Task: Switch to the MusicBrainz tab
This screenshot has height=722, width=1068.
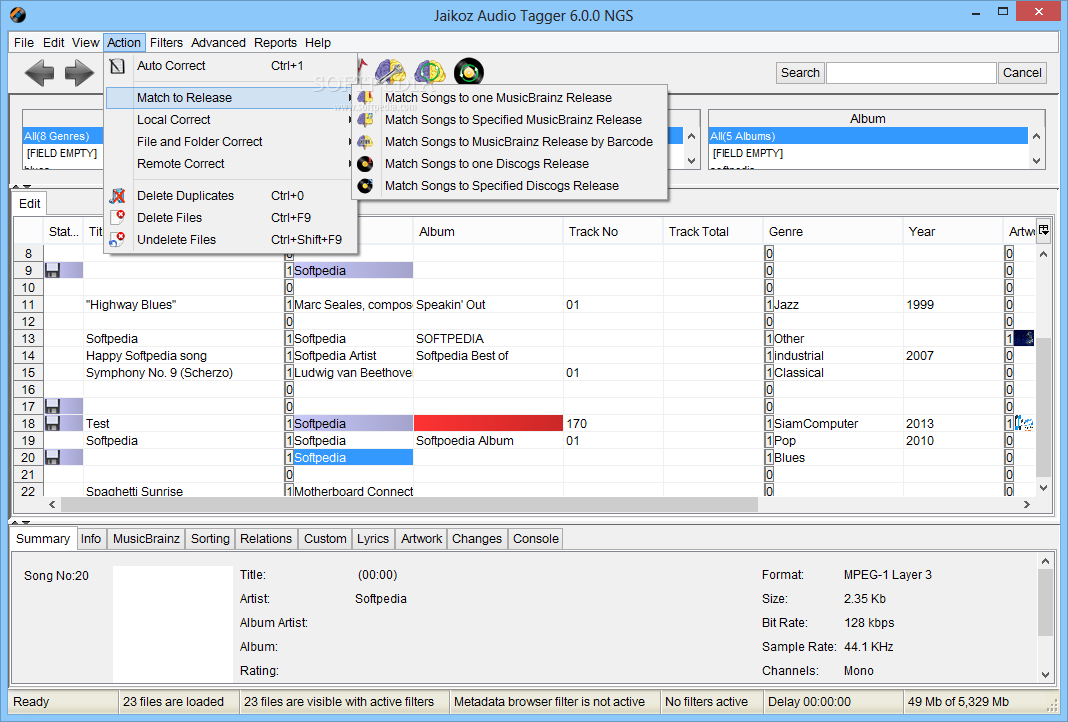Action: click(146, 539)
